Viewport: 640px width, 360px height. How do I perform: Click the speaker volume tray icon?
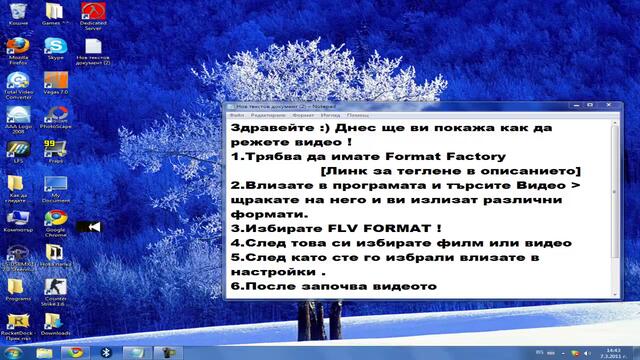tap(587, 353)
